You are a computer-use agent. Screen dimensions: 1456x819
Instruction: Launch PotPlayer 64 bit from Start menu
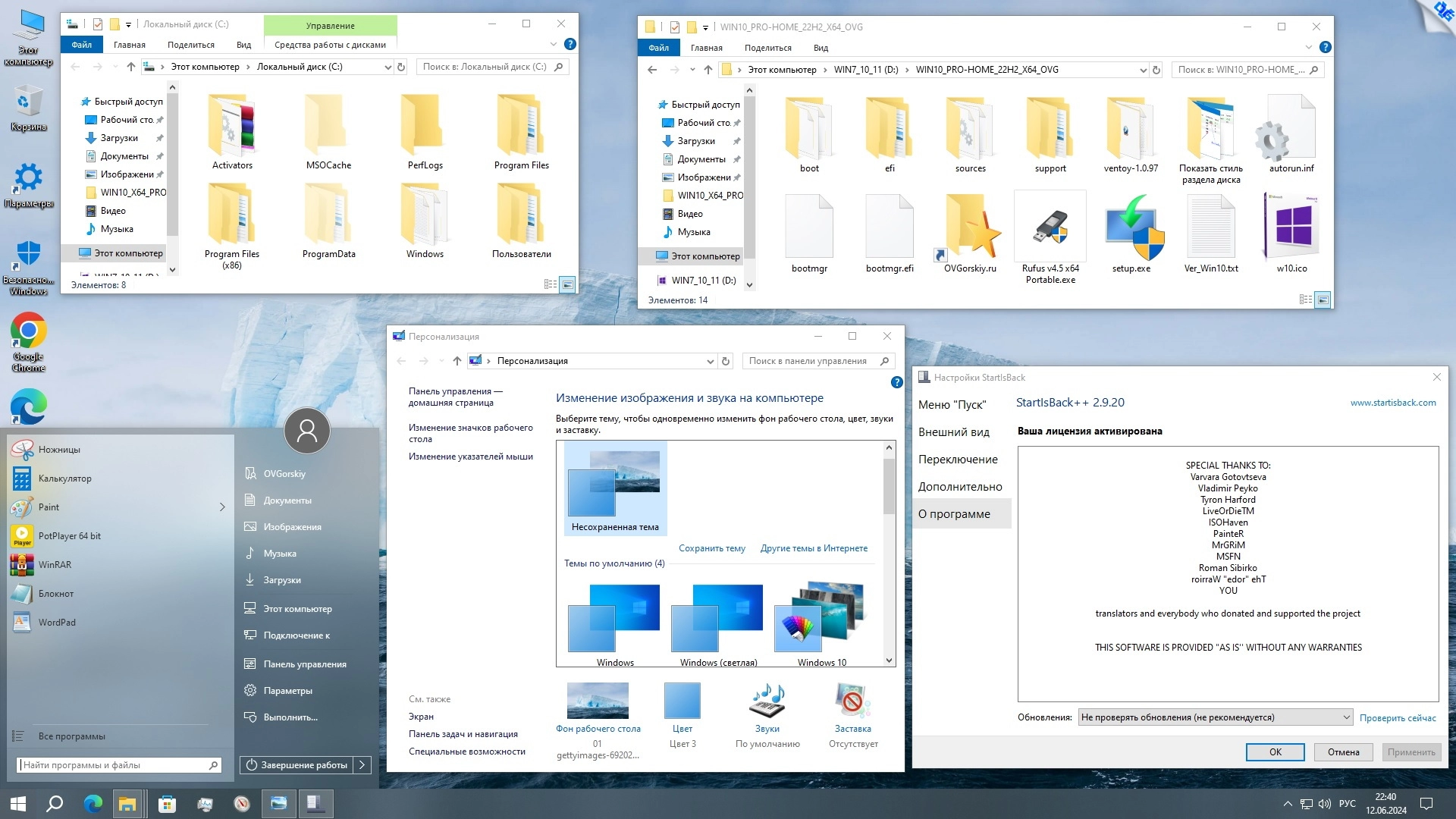(x=69, y=536)
